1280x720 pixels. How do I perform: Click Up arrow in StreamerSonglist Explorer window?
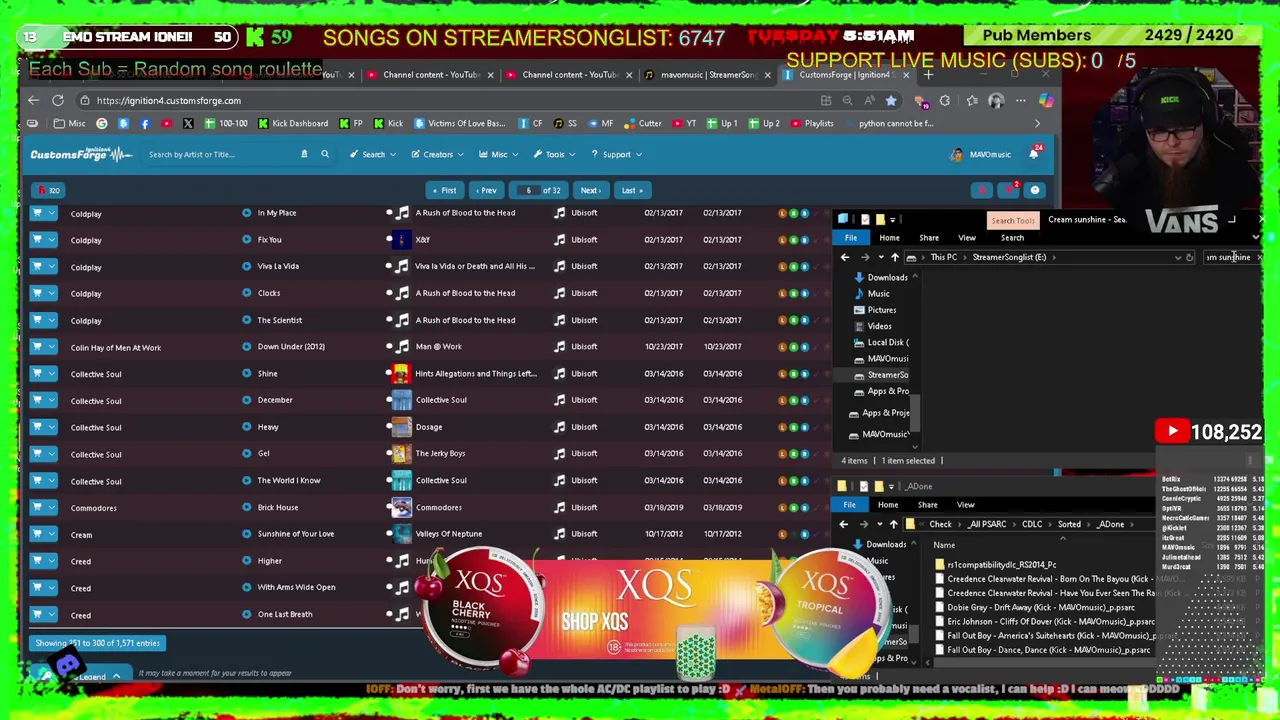pos(895,257)
